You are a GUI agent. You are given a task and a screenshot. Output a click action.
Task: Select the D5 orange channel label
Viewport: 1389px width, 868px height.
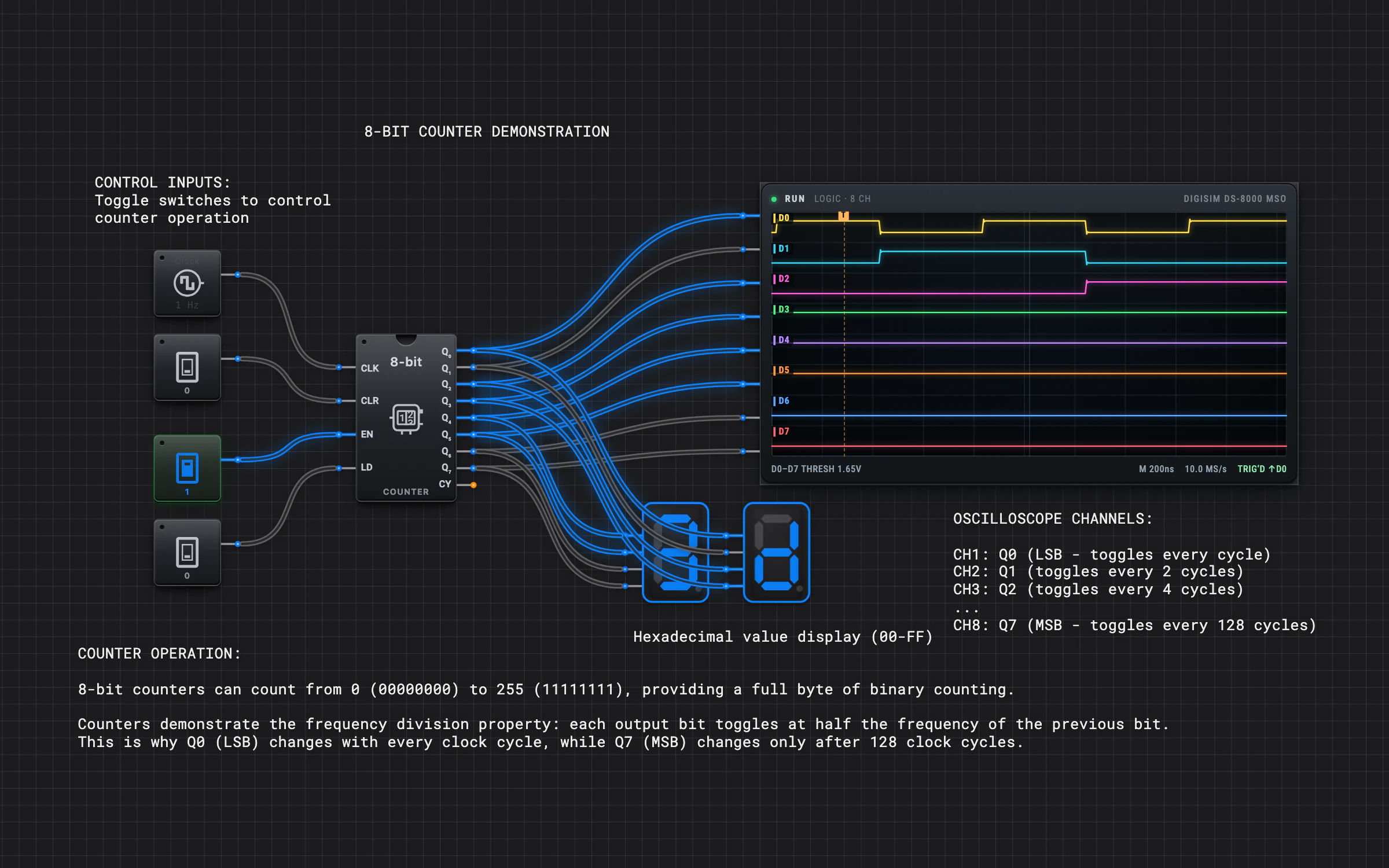coord(781,370)
